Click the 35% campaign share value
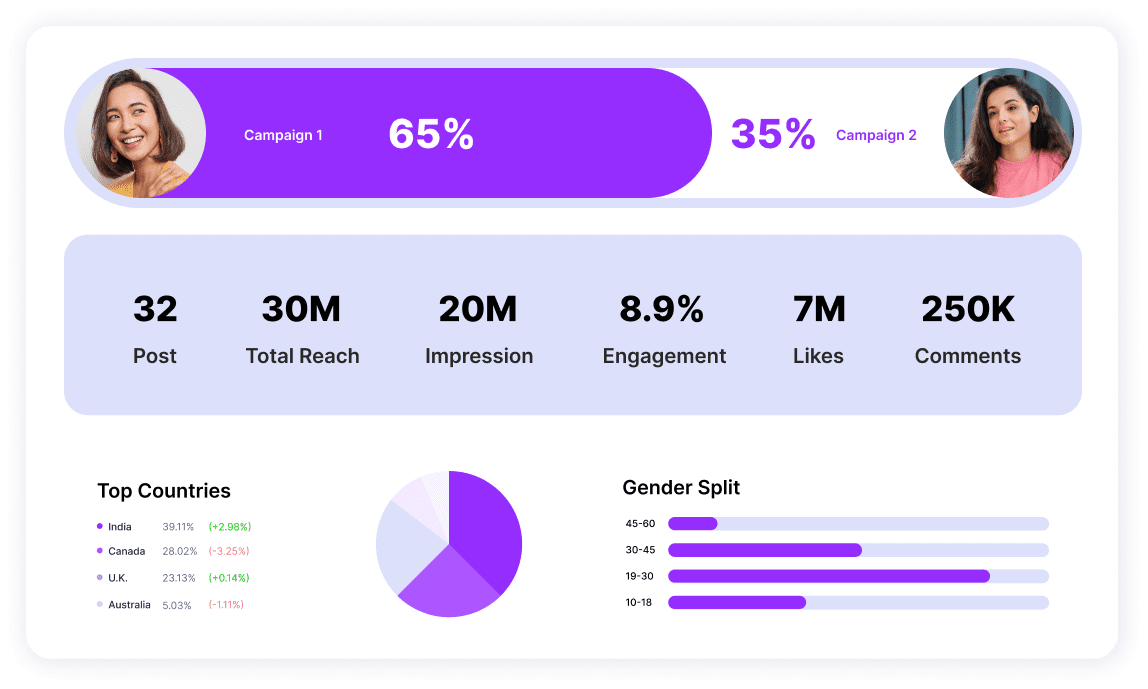Image resolution: width=1148 pixels, height=689 pixels. click(773, 134)
